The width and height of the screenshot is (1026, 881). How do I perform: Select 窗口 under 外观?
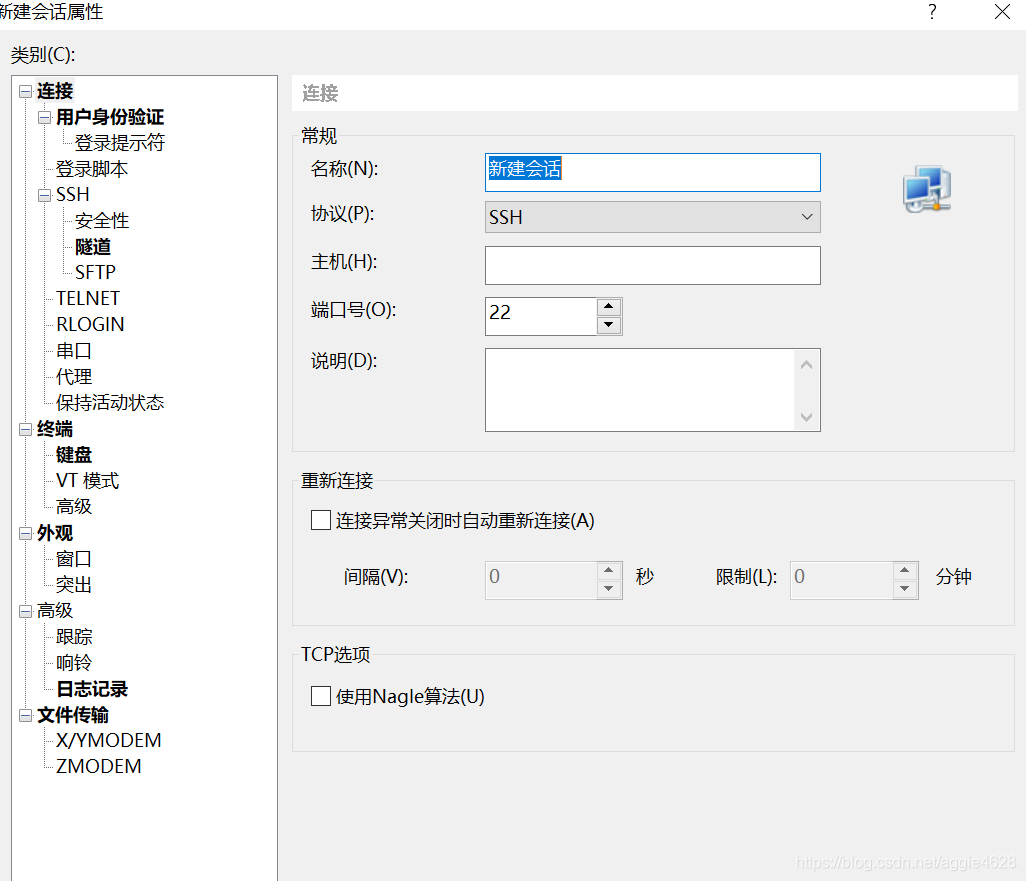point(73,559)
